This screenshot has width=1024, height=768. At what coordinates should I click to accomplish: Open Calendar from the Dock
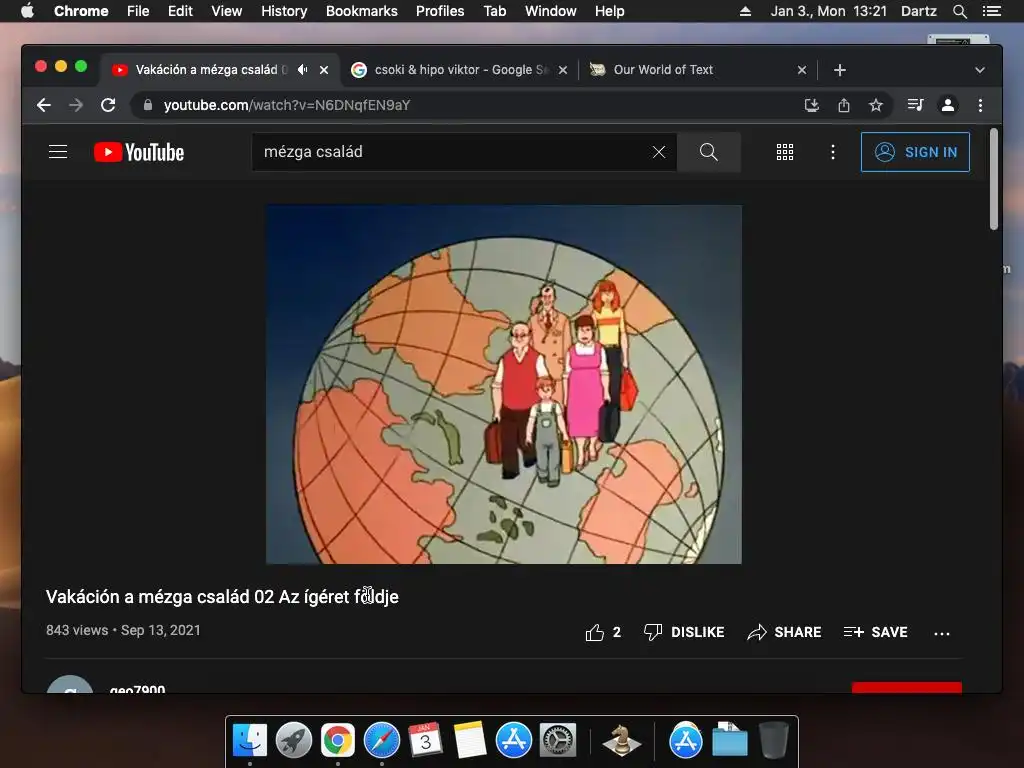[x=425, y=741]
